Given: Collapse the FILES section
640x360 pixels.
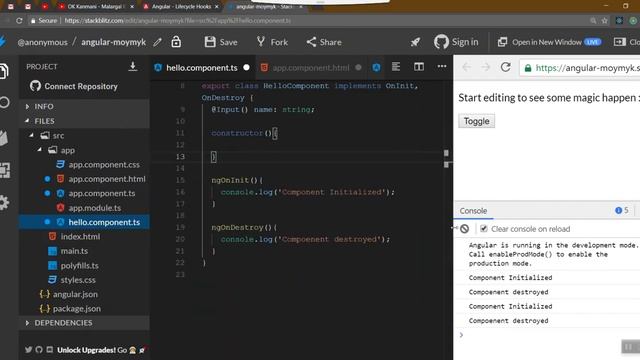Looking at the screenshot, I should pos(84,121).
